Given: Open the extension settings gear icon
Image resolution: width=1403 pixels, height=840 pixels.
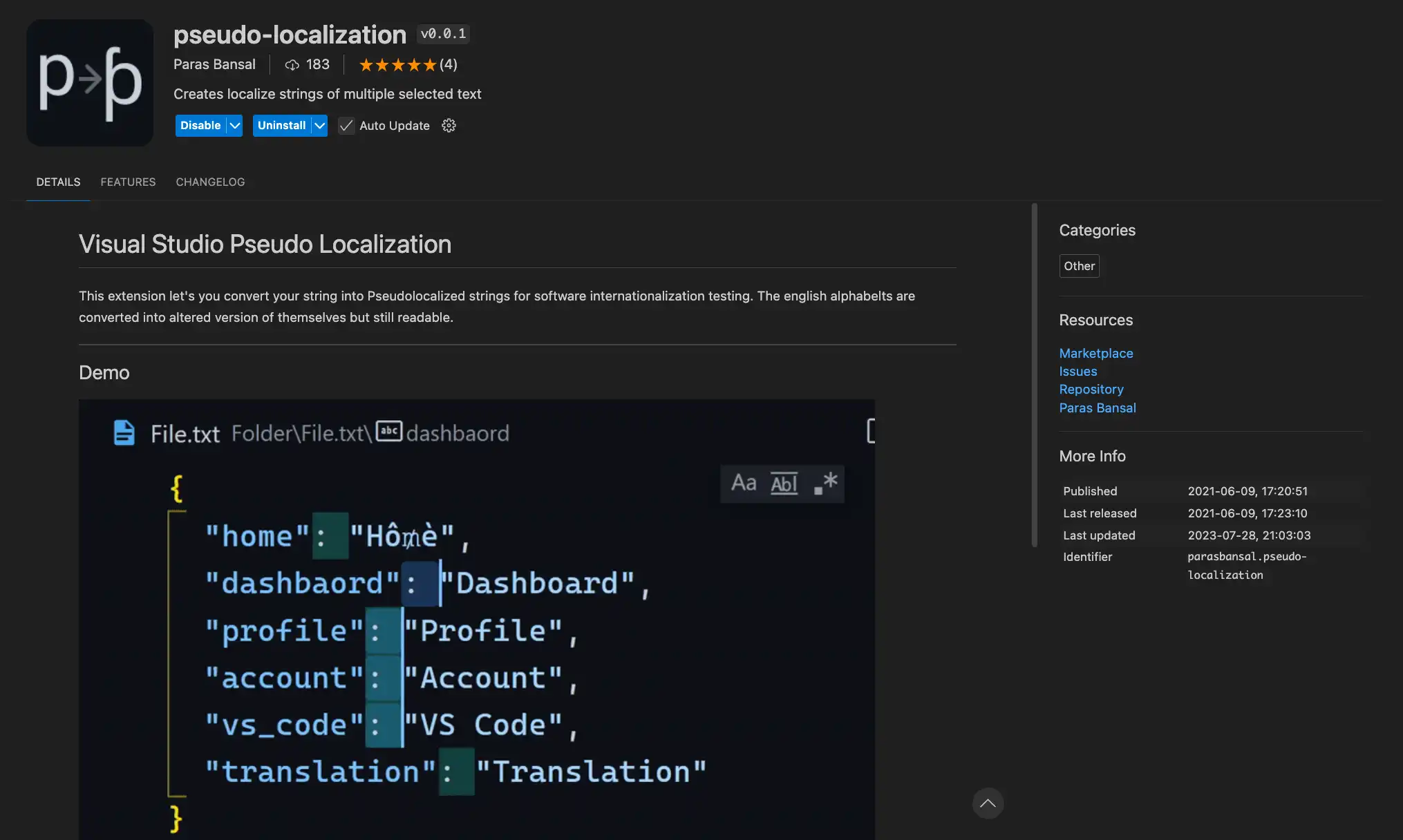Looking at the screenshot, I should click(x=449, y=126).
